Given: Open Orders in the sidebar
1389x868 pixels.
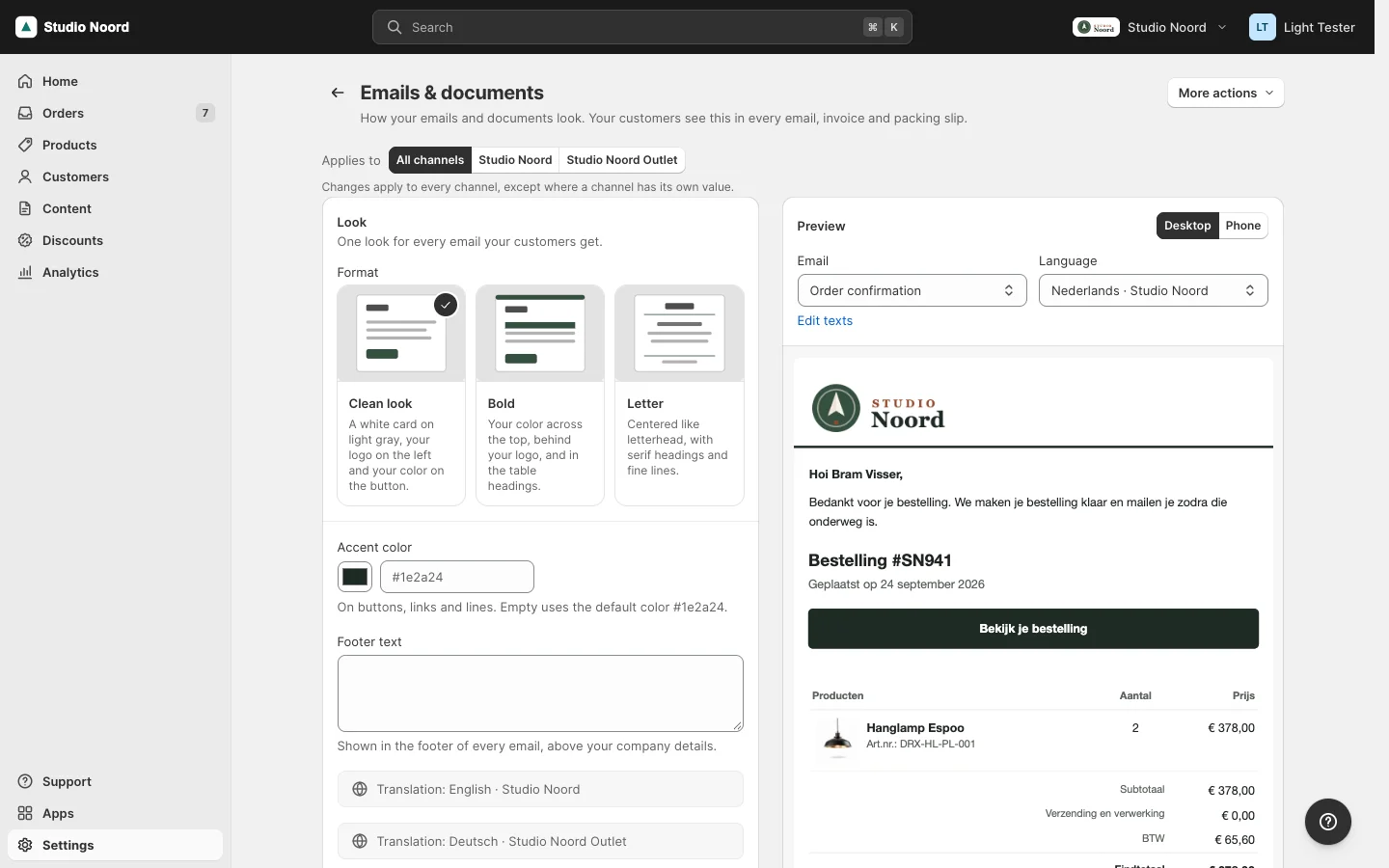Looking at the screenshot, I should click(x=115, y=113).
